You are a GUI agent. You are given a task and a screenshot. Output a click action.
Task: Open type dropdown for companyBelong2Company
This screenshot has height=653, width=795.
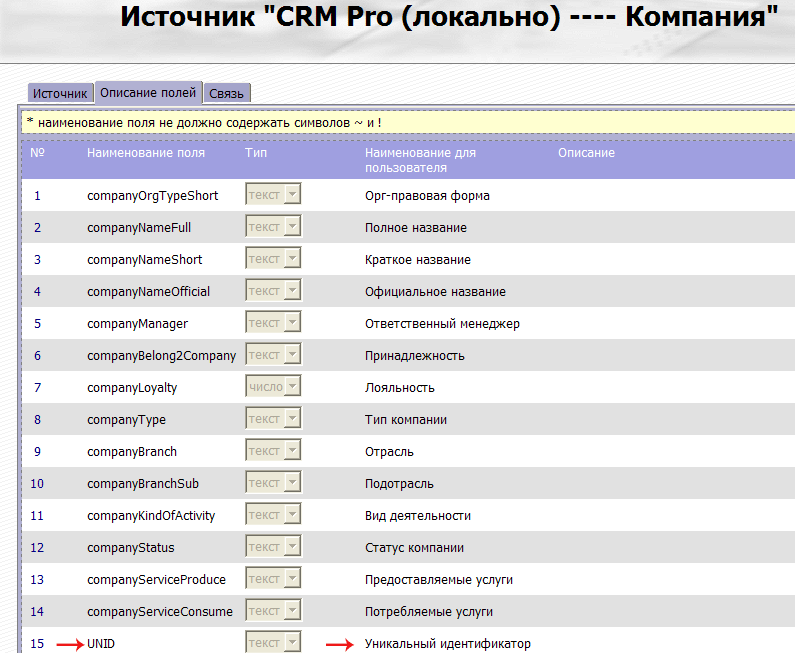[273, 354]
